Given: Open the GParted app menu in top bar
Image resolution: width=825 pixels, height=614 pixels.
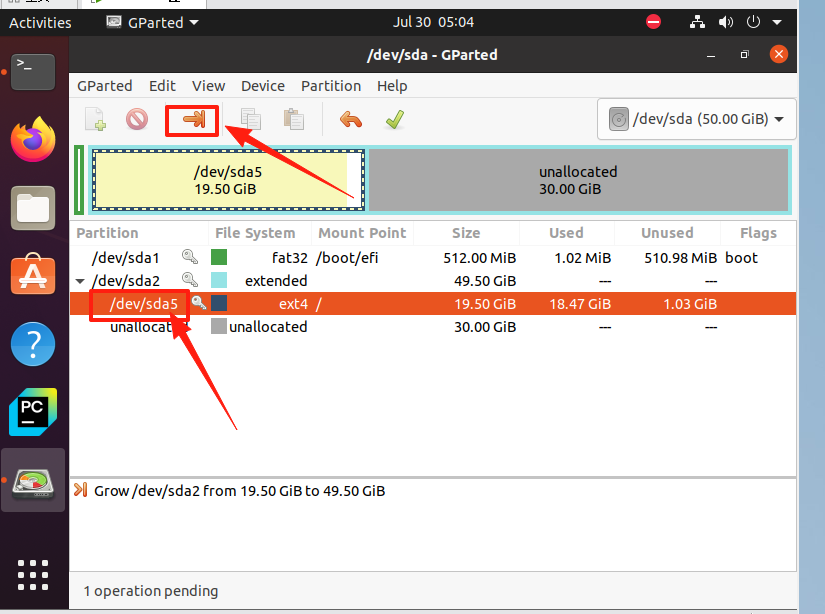Looking at the screenshot, I should (x=152, y=22).
